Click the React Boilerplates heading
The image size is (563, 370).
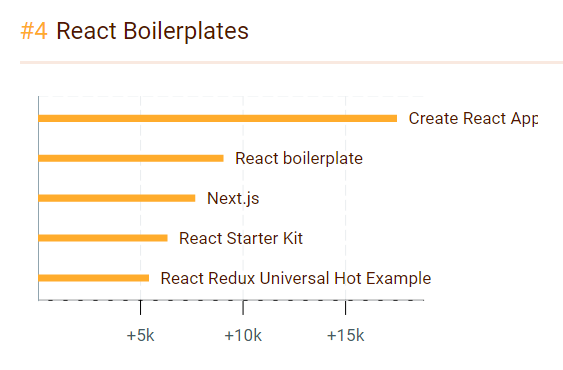pyautogui.click(x=152, y=31)
